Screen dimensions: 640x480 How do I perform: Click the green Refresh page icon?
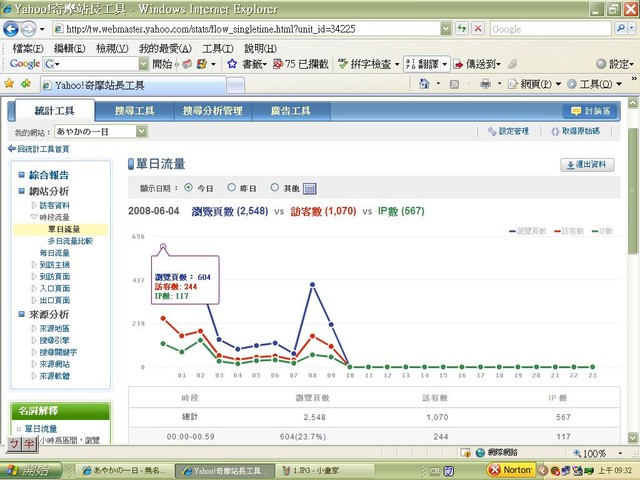462,29
